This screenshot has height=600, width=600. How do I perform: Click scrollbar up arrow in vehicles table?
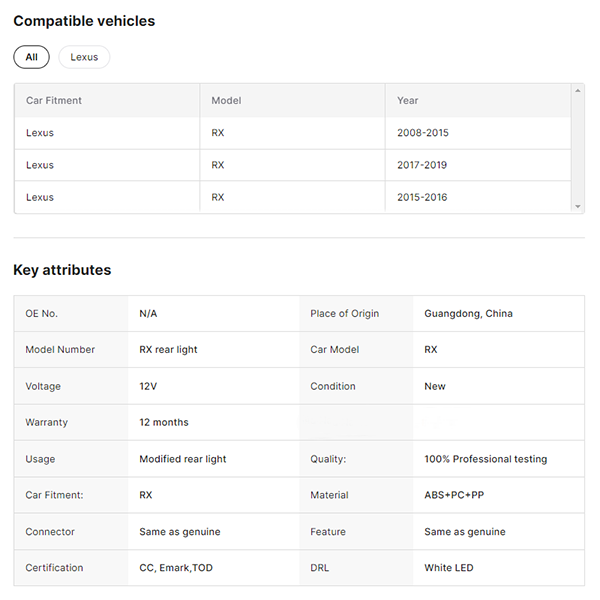point(578,91)
